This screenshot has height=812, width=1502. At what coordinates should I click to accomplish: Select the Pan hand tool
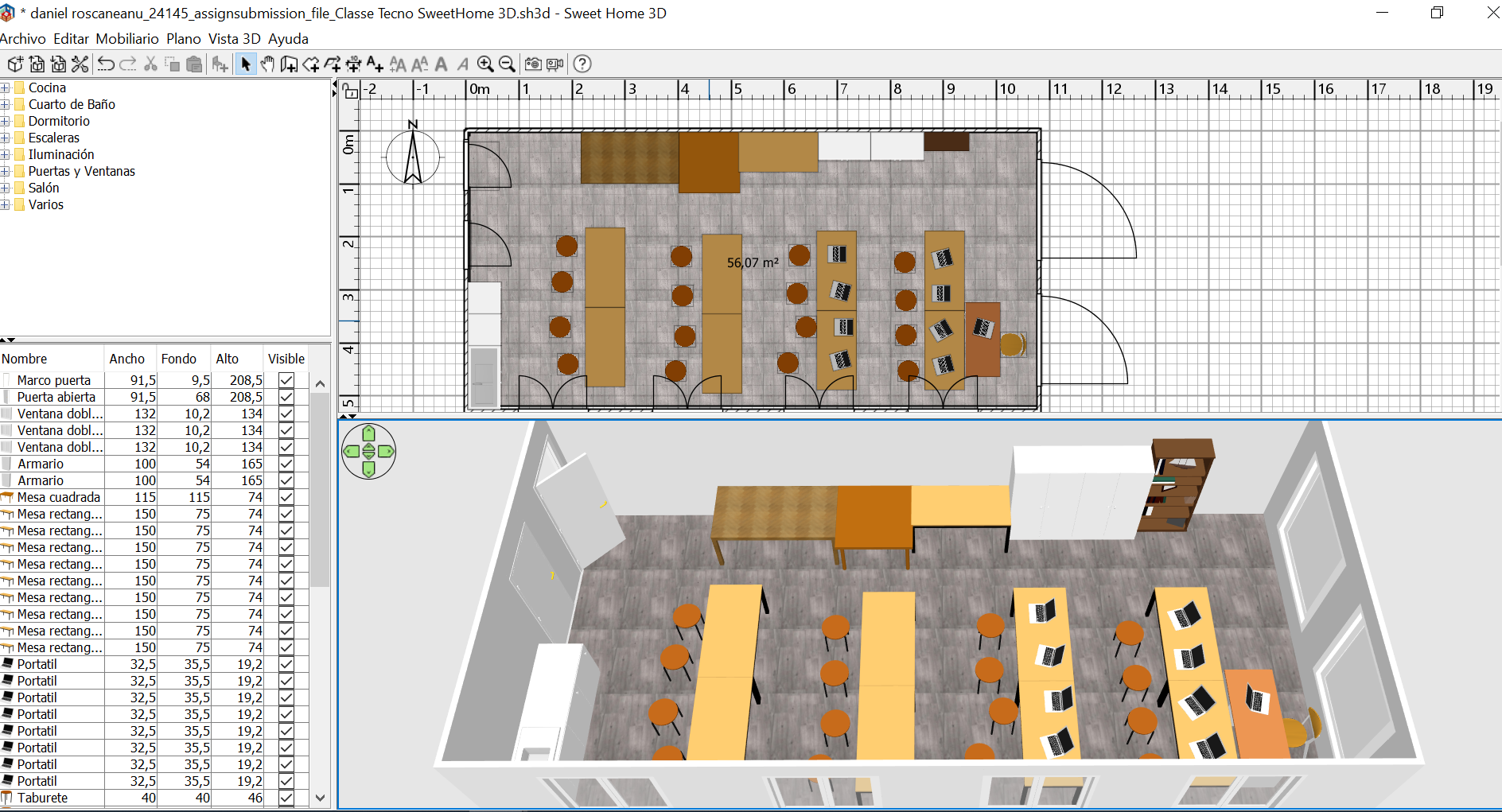pyautogui.click(x=267, y=64)
